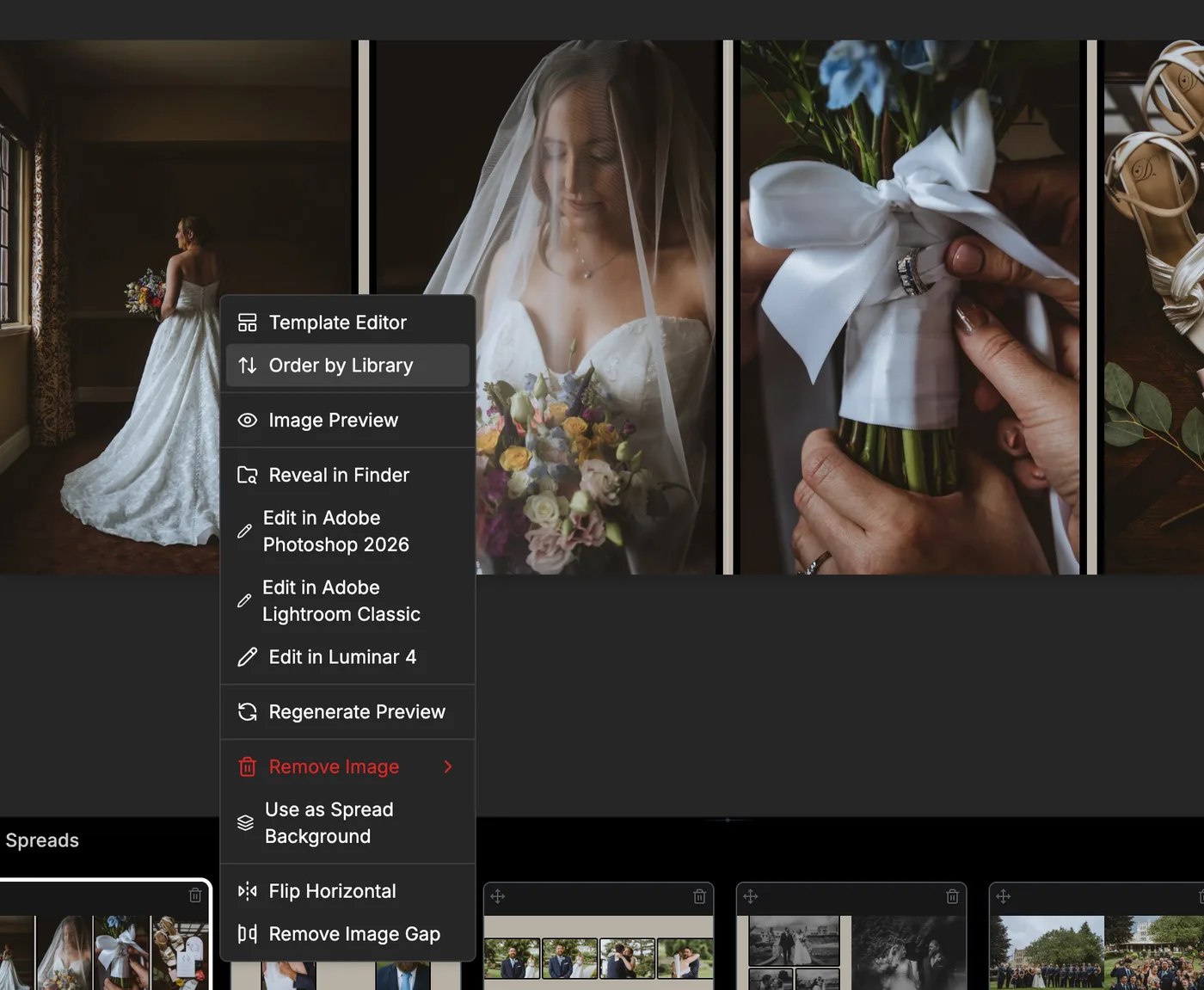Click the trash icon on the groom portraits spread

tap(699, 896)
